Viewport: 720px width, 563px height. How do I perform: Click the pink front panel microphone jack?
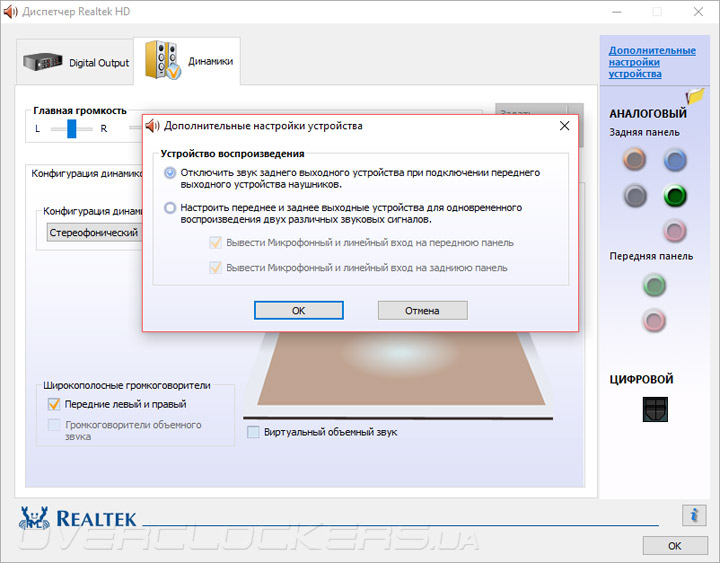tap(654, 321)
